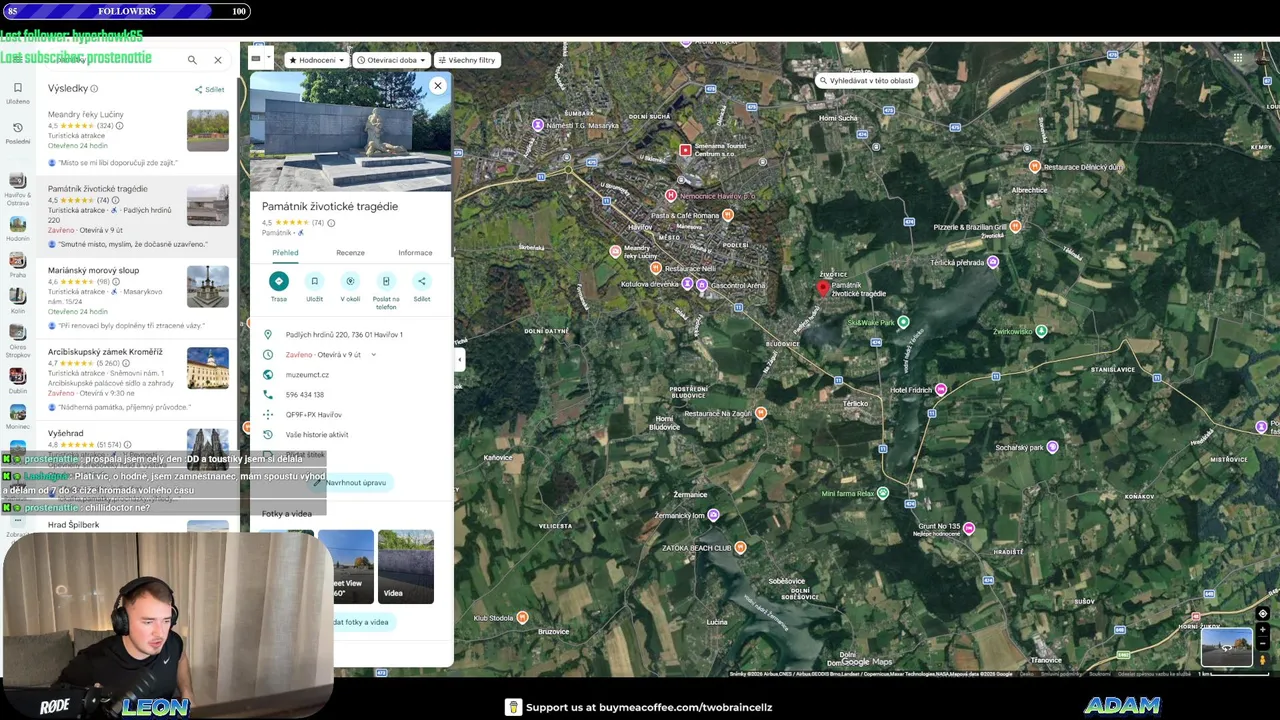
Task: Open muzeumct.cz website link
Action: coord(307,375)
